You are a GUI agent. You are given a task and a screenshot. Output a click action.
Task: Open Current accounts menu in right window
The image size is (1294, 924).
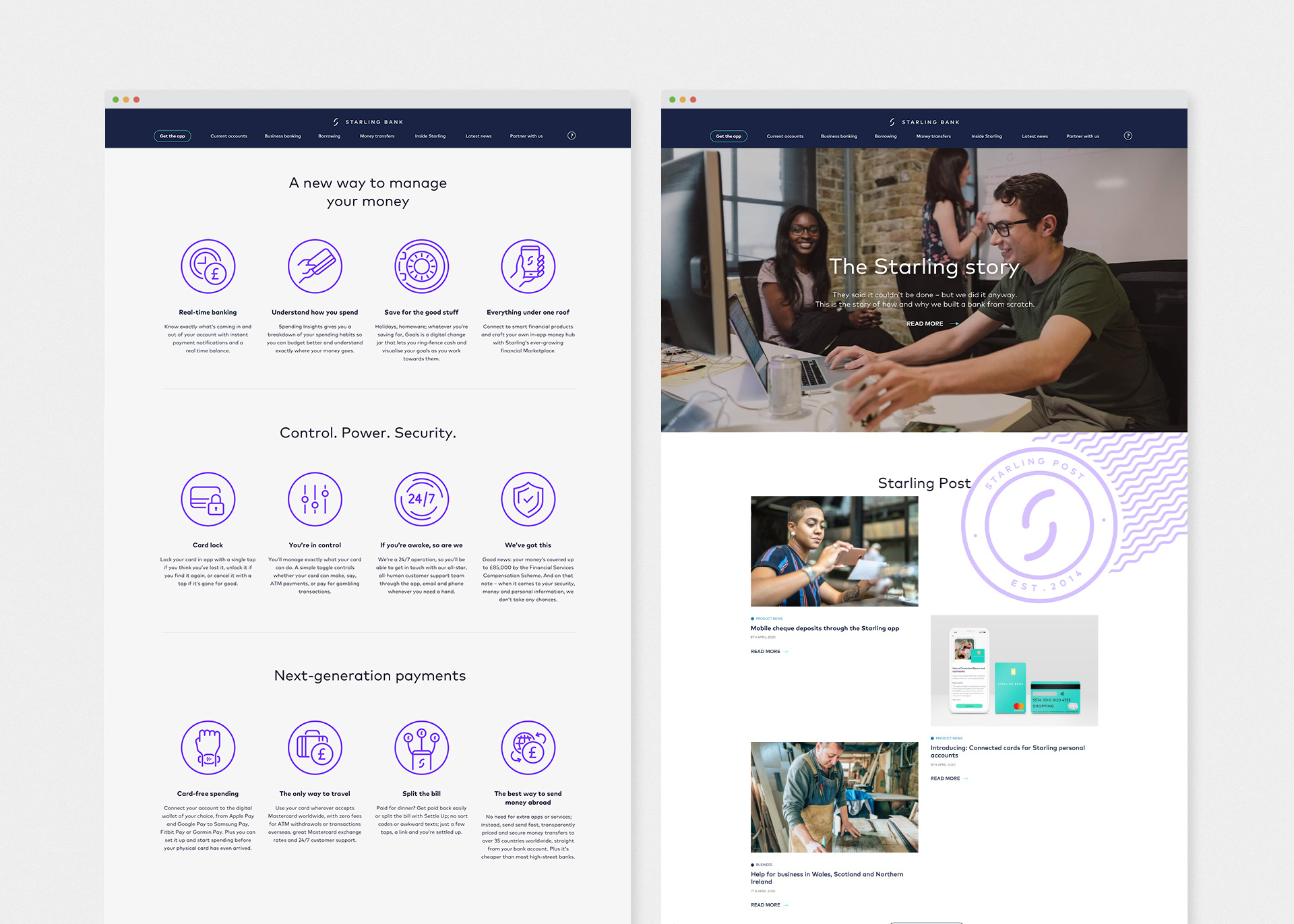tap(785, 136)
